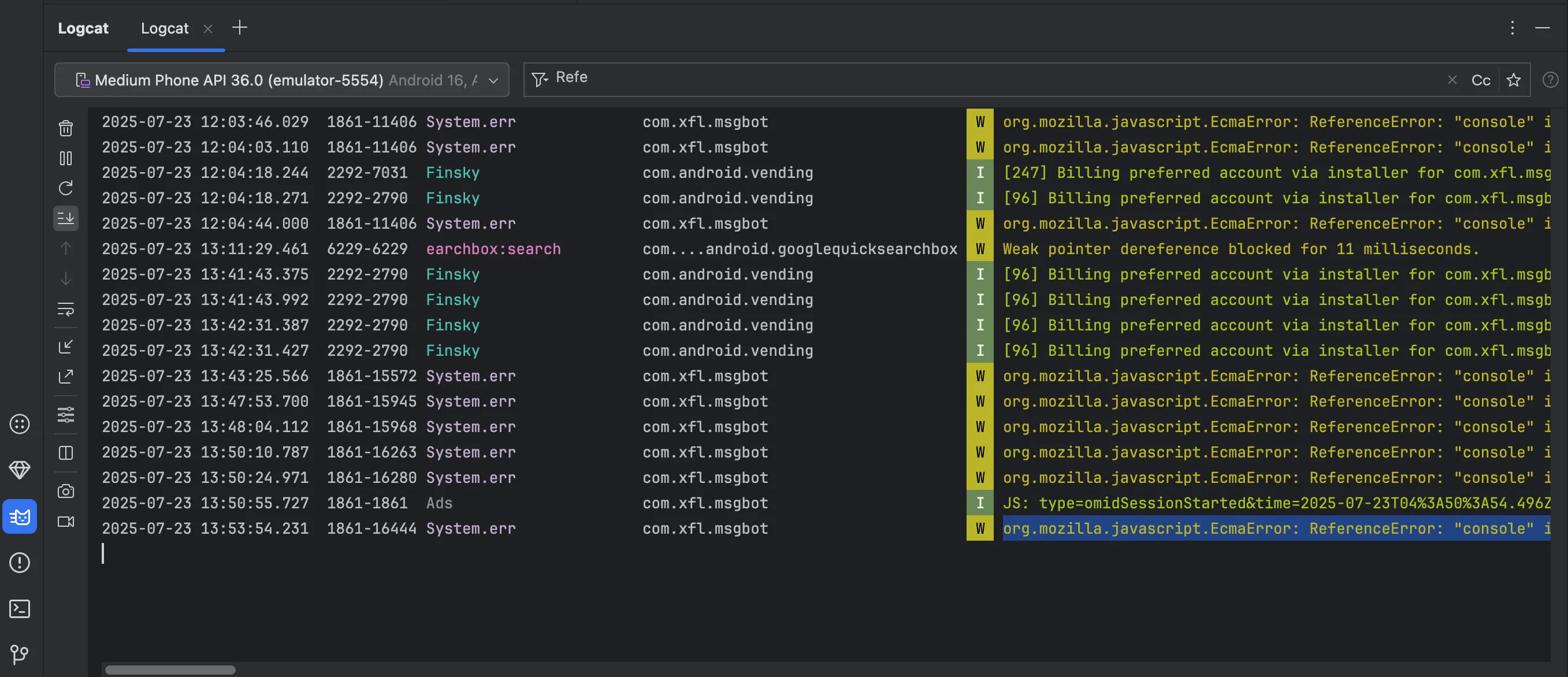Clear logcat with the trash icon
1568x677 pixels.
coord(66,128)
